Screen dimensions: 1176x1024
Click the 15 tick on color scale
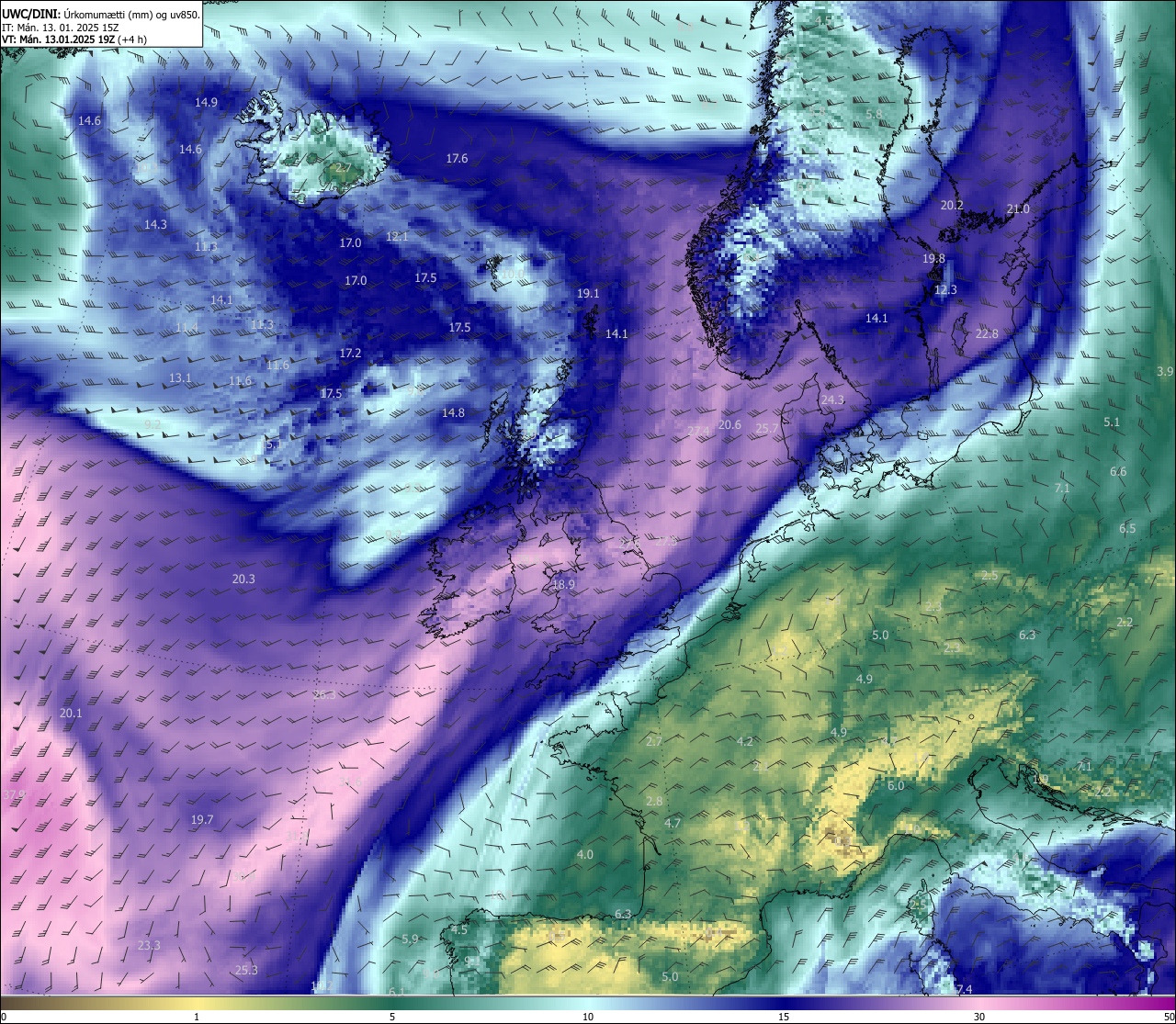tap(784, 1017)
